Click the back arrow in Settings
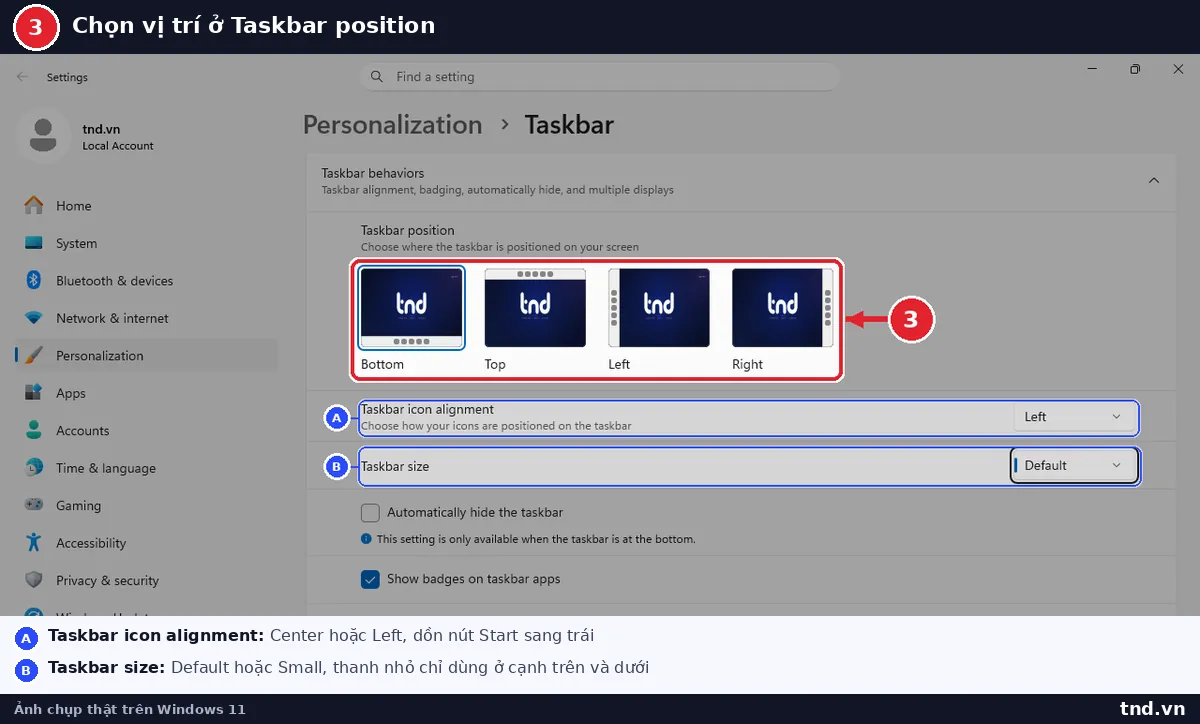This screenshot has width=1200, height=724. pyautogui.click(x=22, y=77)
